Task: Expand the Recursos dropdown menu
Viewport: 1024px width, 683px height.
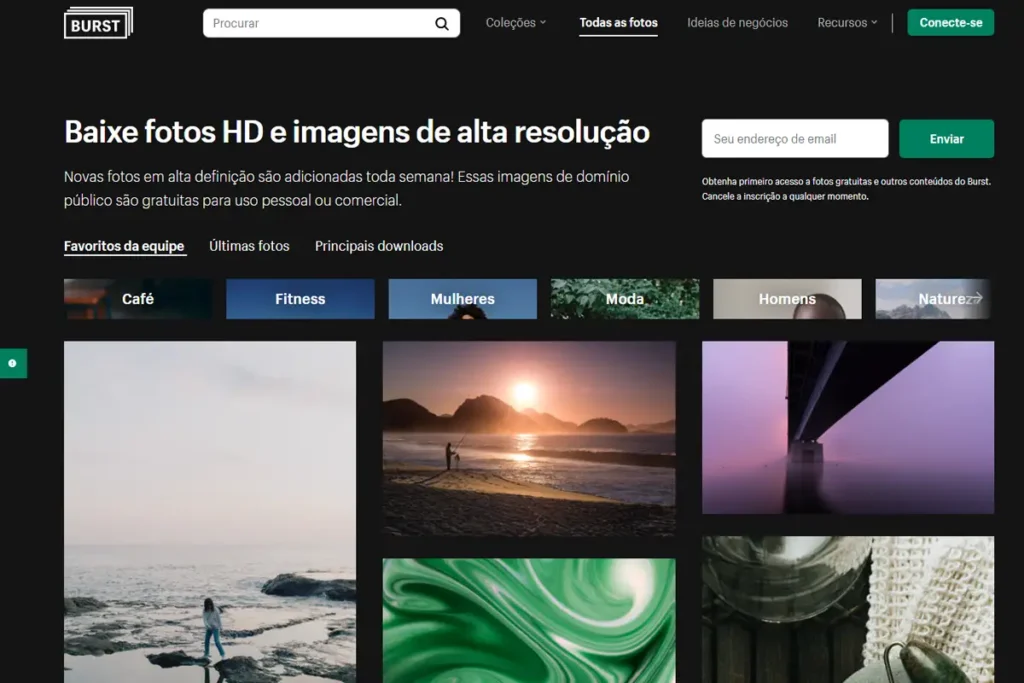Action: pos(847,23)
